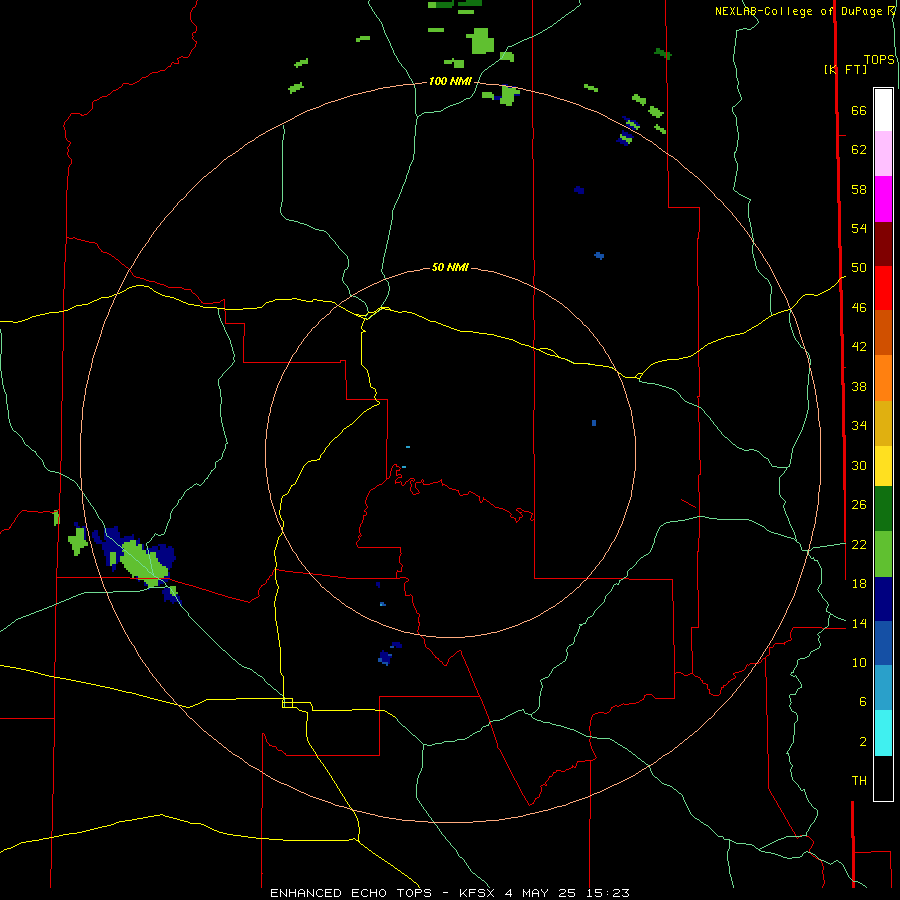Image resolution: width=900 pixels, height=900 pixels.
Task: Select the magenta color band in legend
Action: [x=883, y=199]
